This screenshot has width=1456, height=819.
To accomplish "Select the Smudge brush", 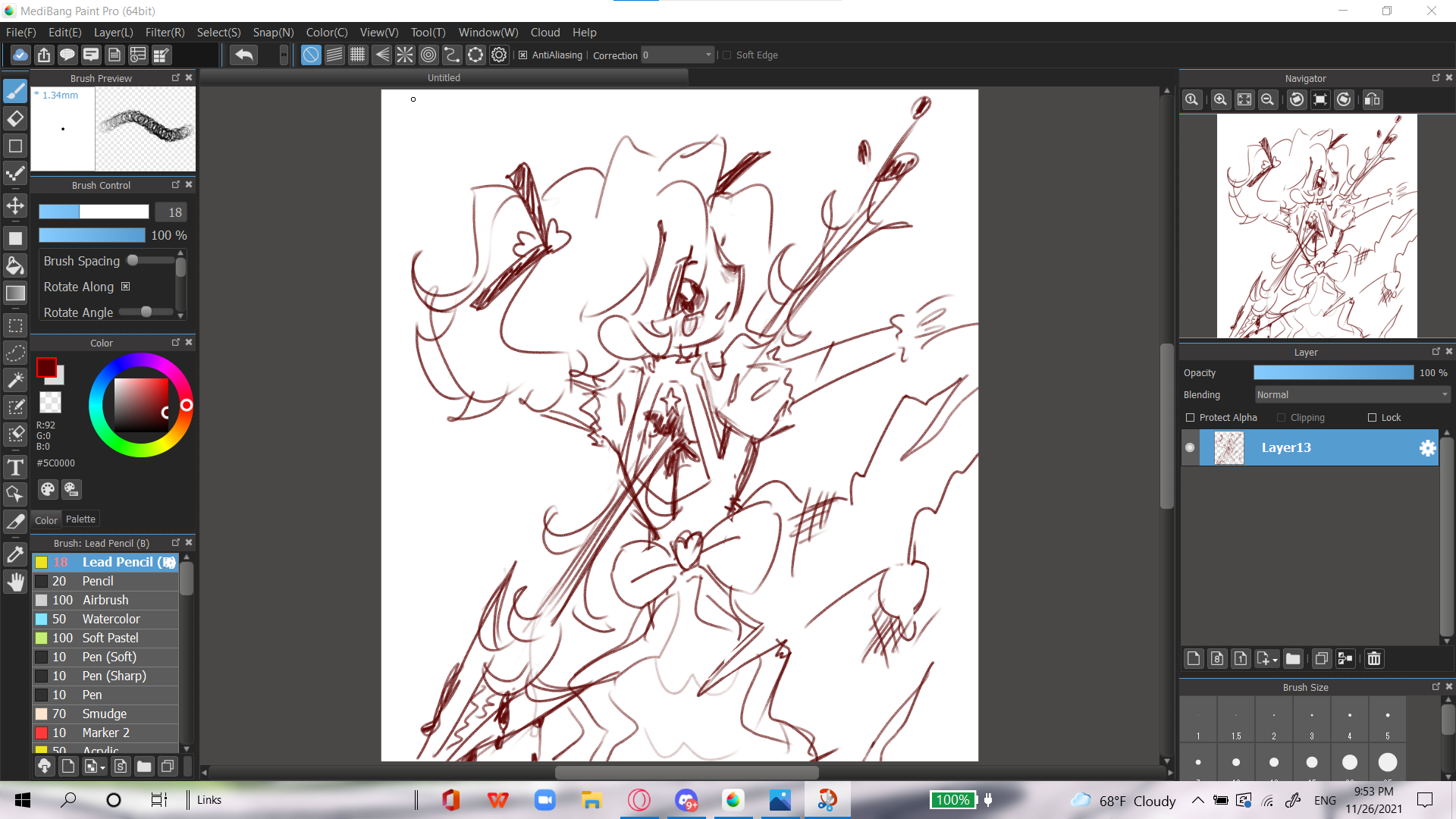I will tap(105, 714).
